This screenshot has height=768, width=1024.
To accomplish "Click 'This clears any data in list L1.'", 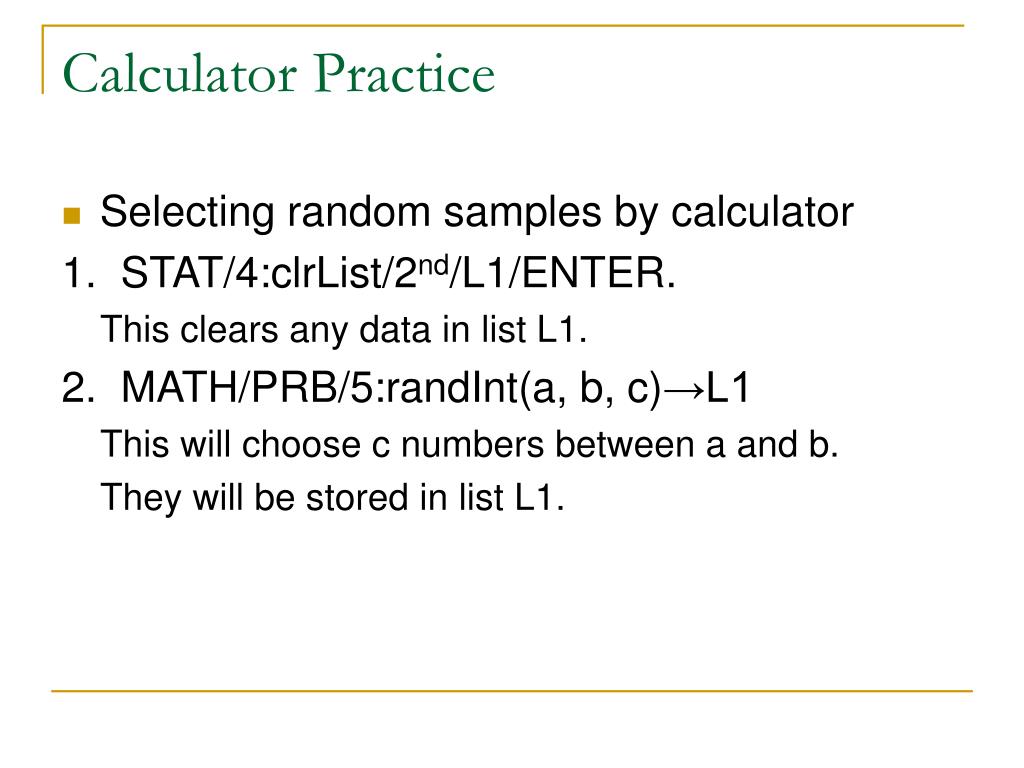I will 344,329.
